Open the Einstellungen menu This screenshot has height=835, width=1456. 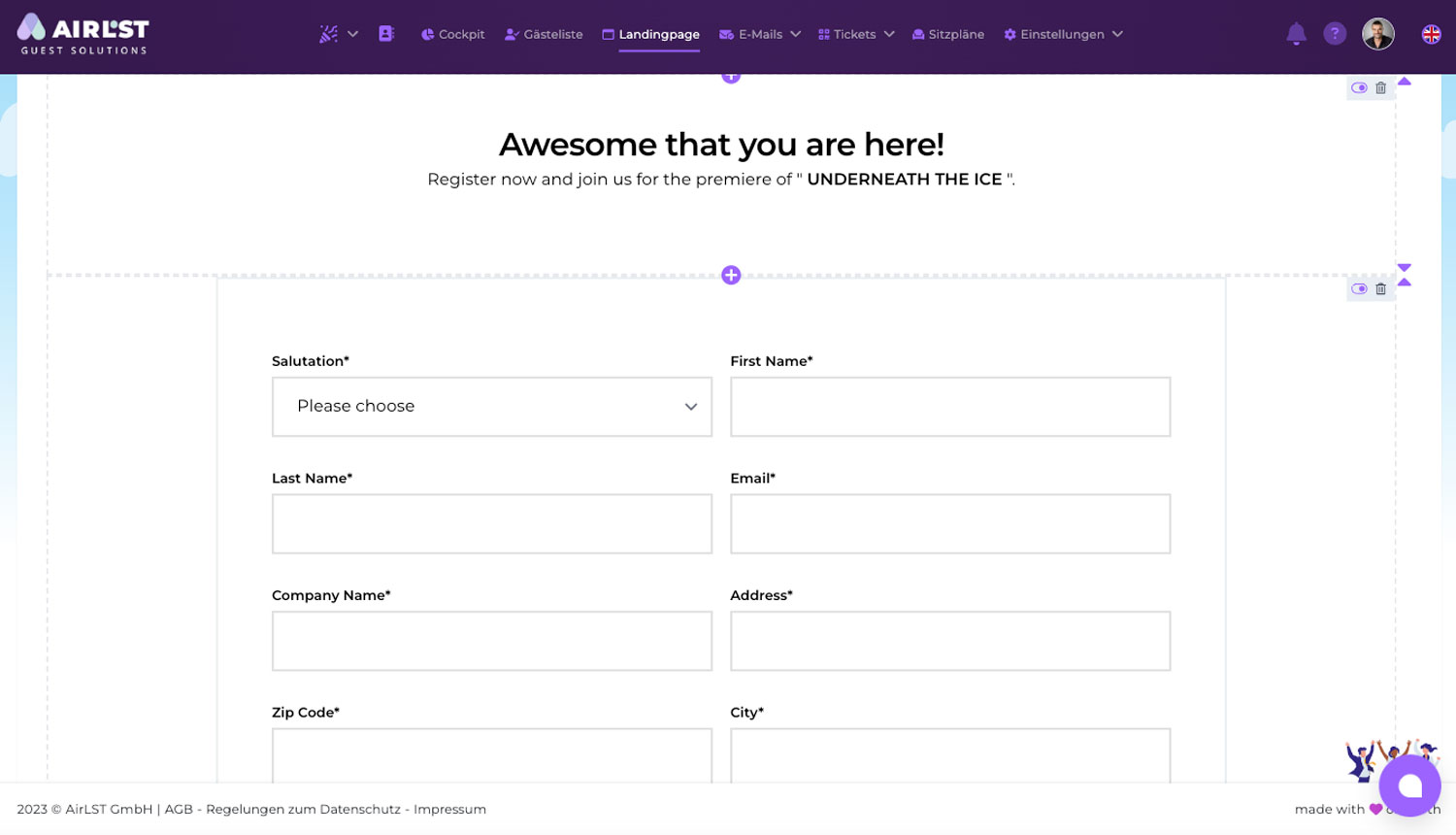tap(1054, 34)
